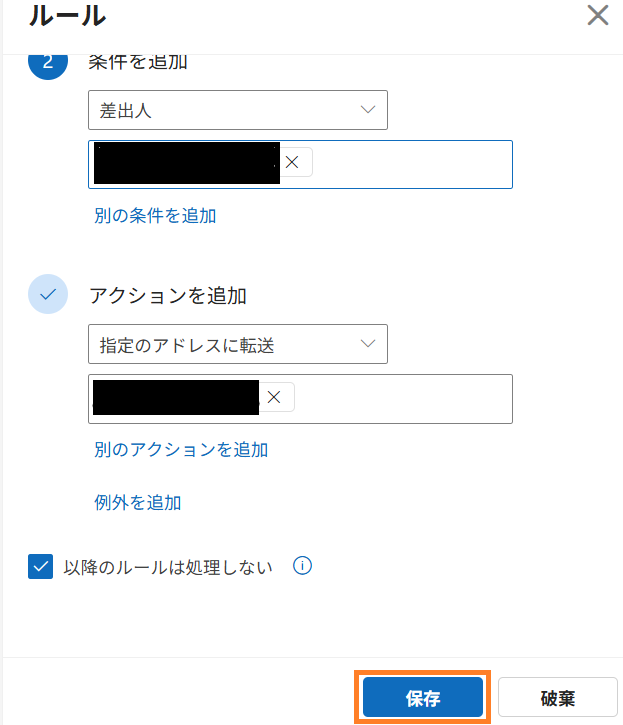Image resolution: width=623 pixels, height=725 pixels.
Task: Select the redacted forwarding address chip
Action: tap(176, 397)
